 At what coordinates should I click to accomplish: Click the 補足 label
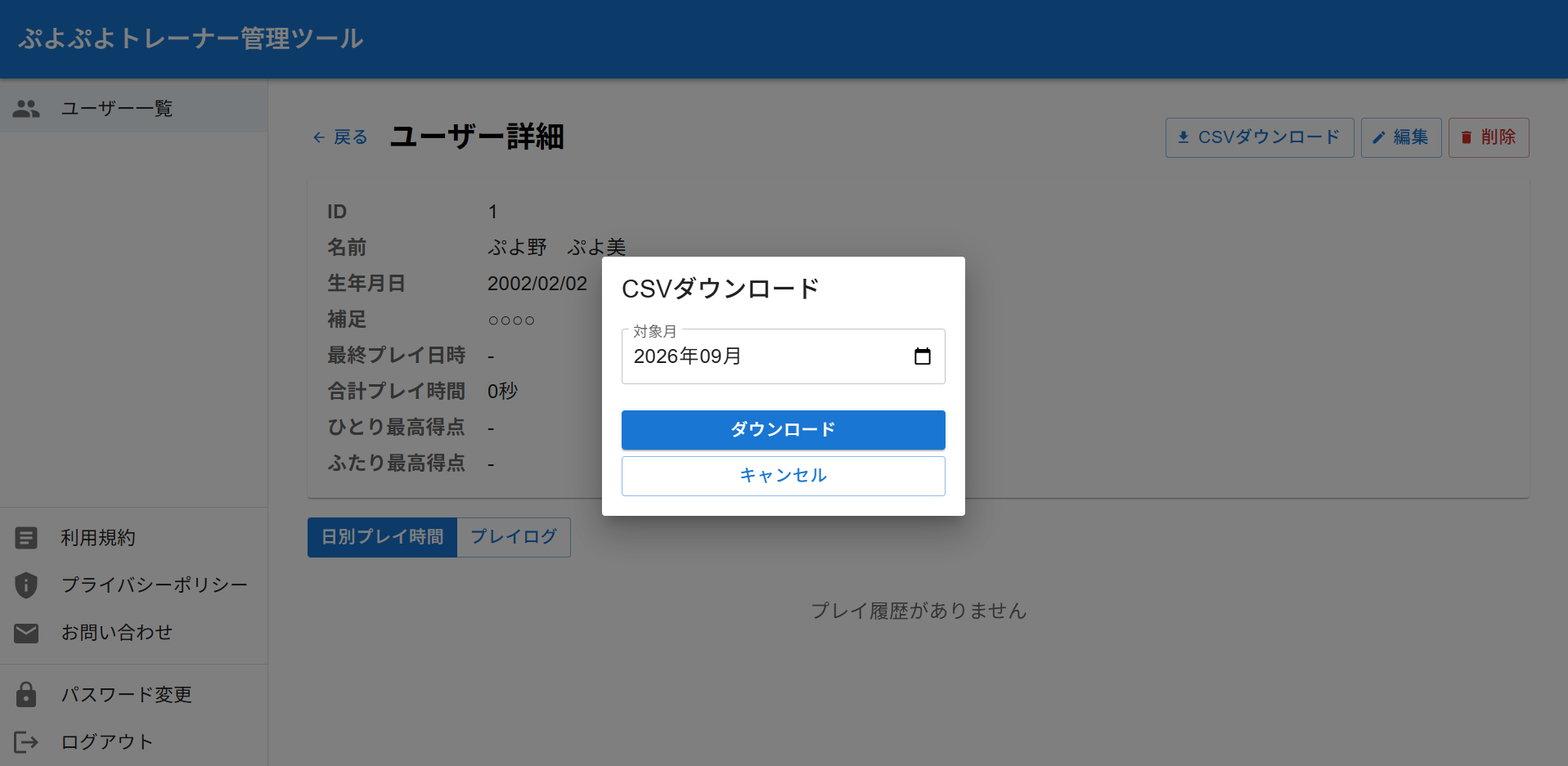pos(347,320)
